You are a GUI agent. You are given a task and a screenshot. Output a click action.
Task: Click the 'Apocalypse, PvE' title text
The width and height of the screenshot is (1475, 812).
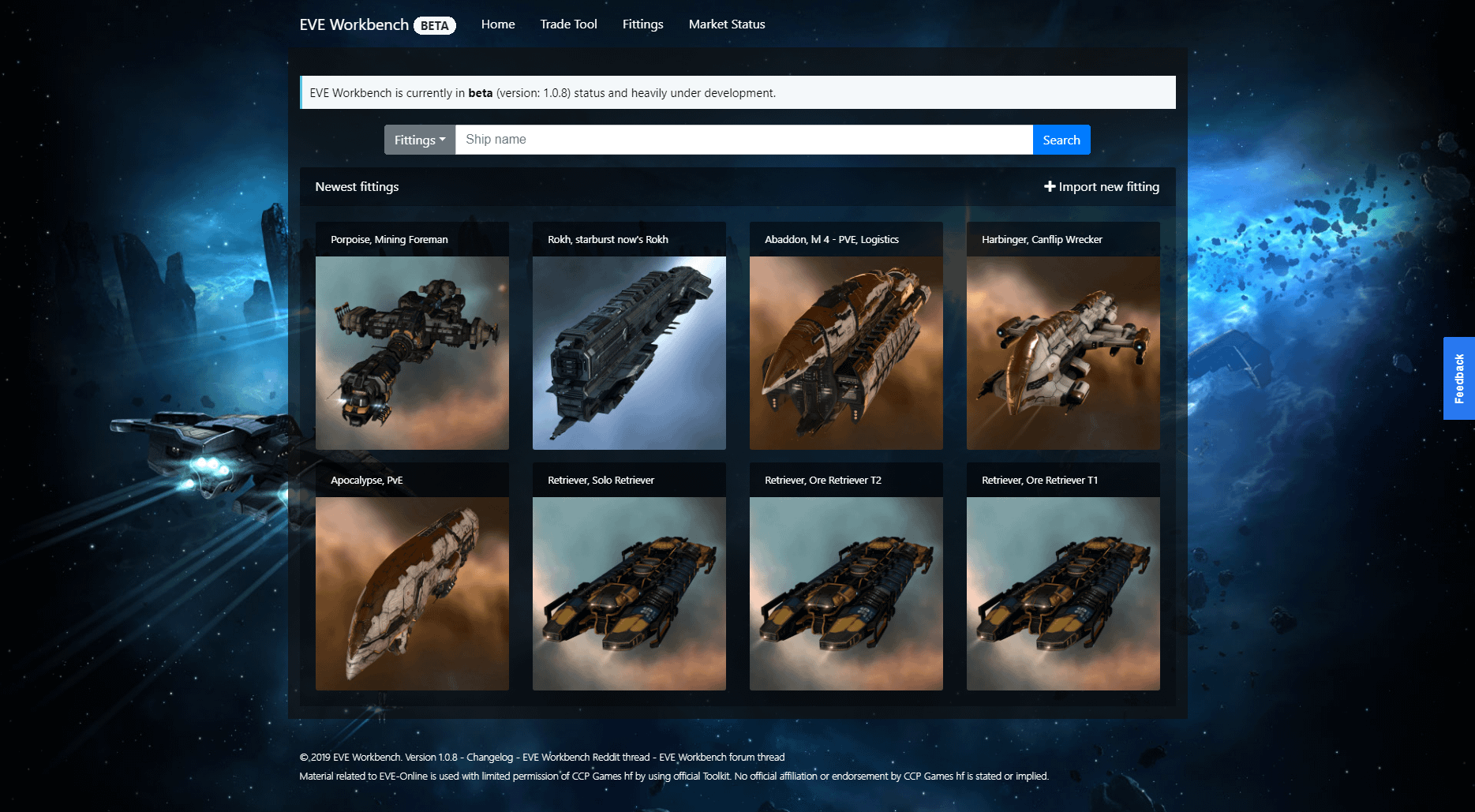point(366,481)
